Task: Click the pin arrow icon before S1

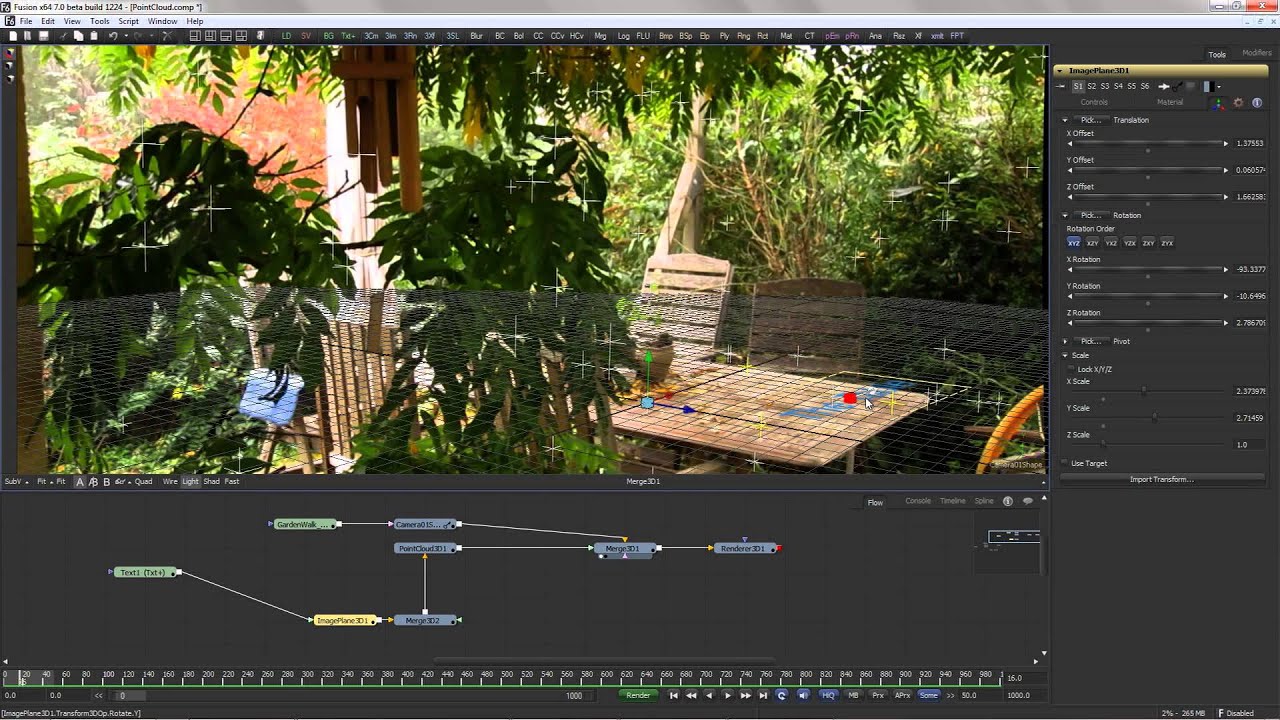Action: [x=1060, y=86]
